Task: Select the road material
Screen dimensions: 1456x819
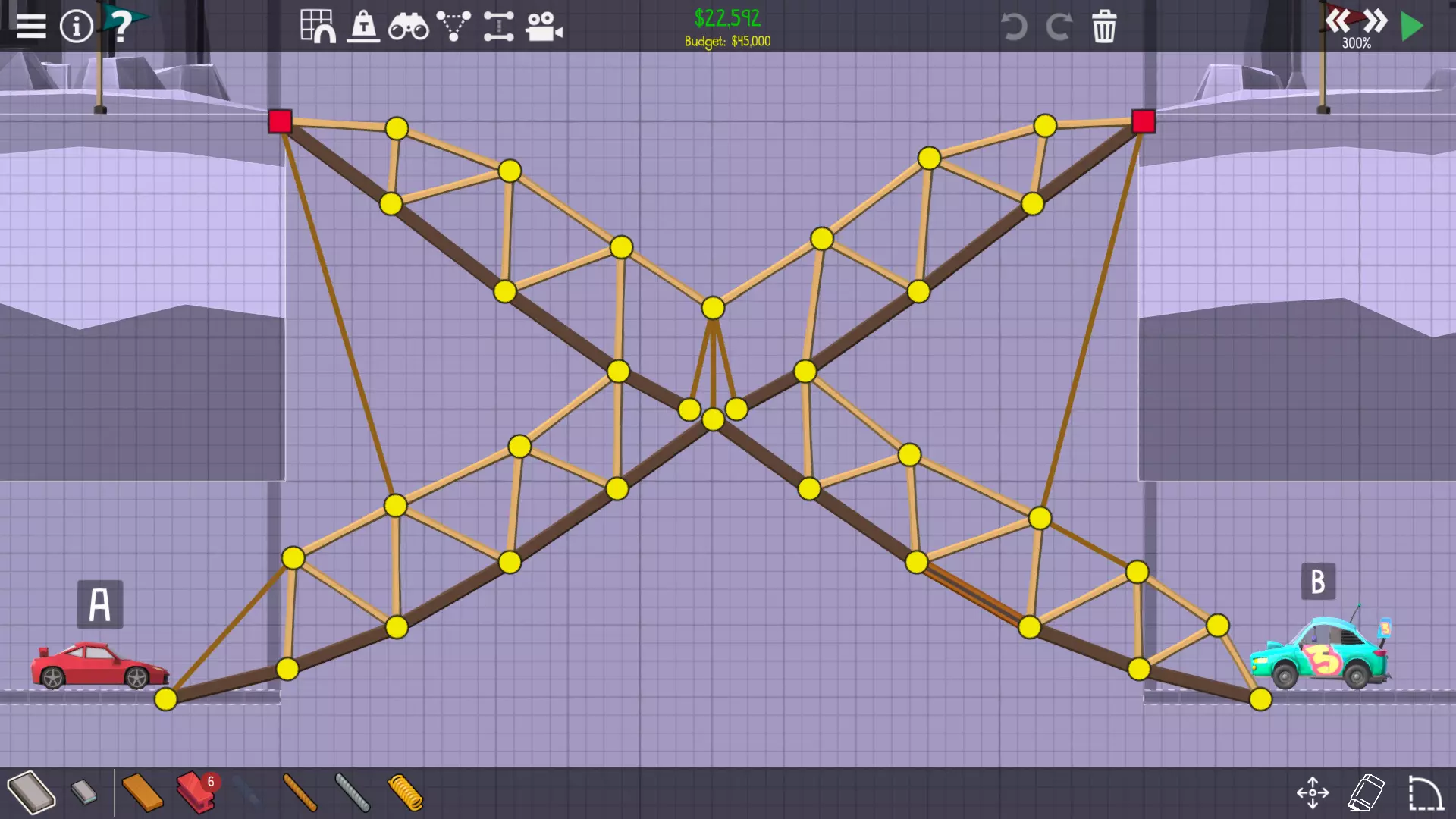Action: coord(31,792)
